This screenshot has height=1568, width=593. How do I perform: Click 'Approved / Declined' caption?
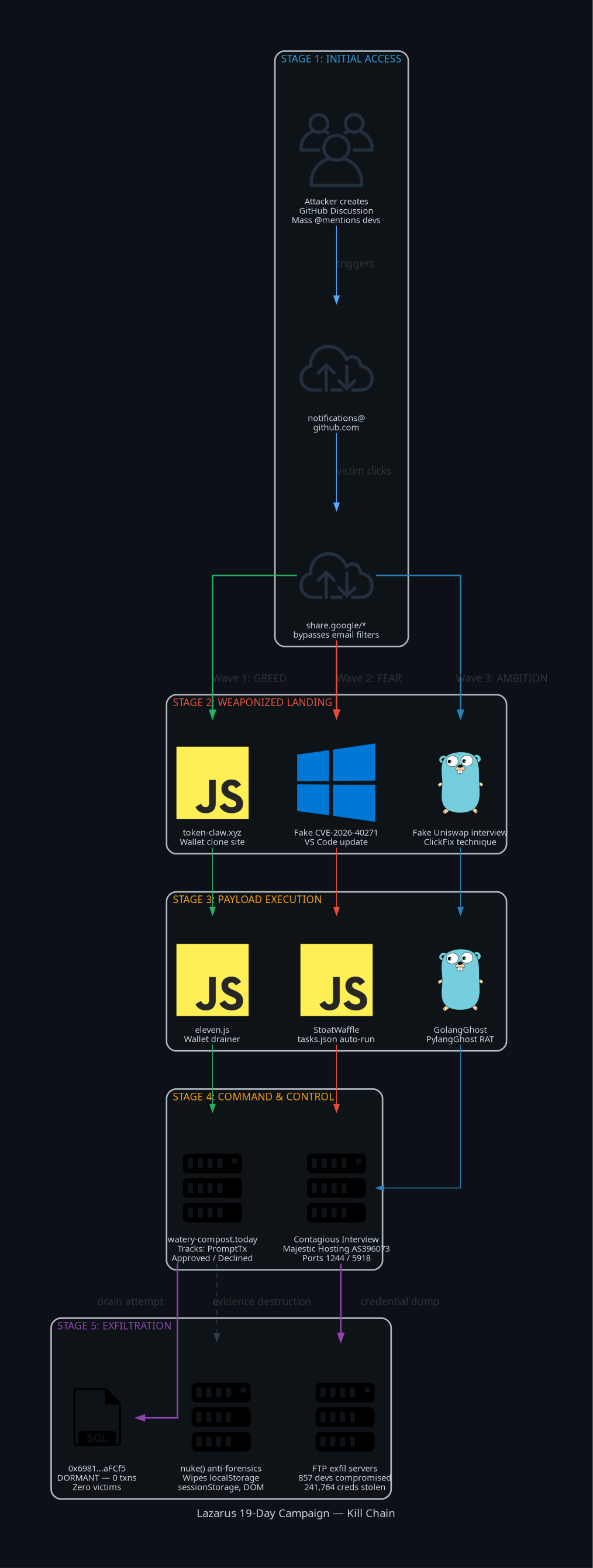click(212, 1258)
